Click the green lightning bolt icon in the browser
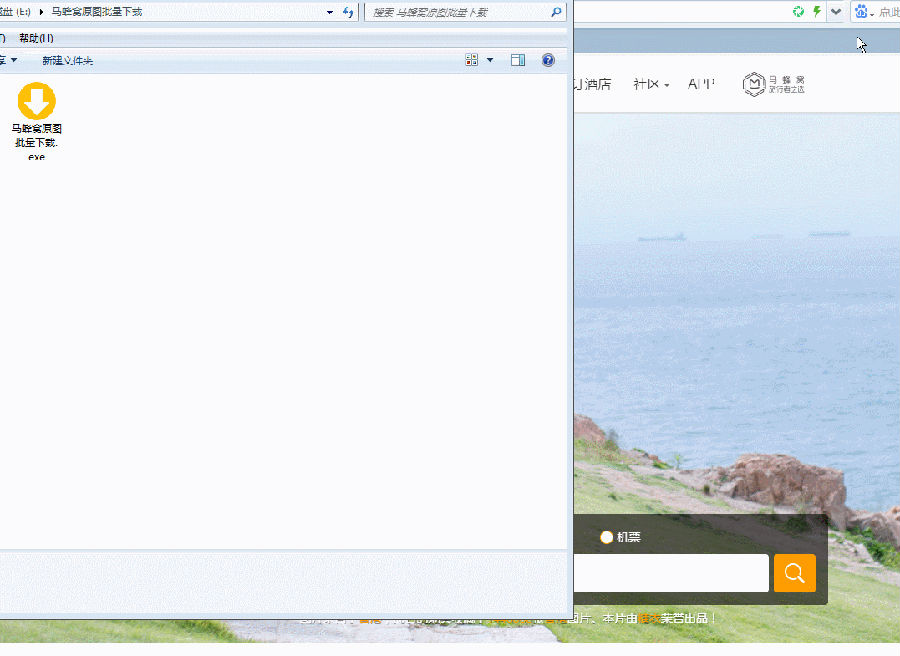Screen dimensions: 900x656 tap(817, 12)
